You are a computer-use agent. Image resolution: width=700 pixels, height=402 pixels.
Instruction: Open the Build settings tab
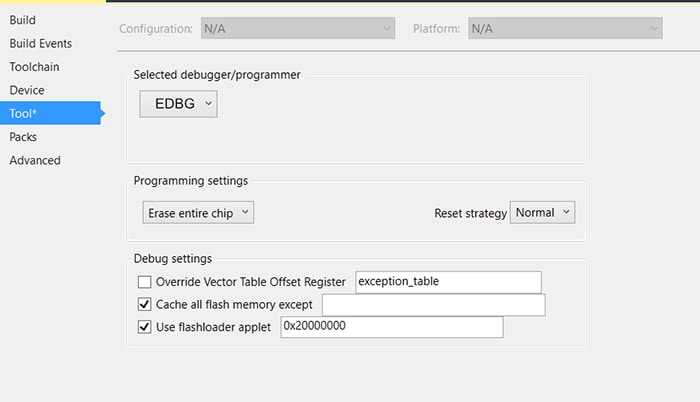tap(22, 20)
